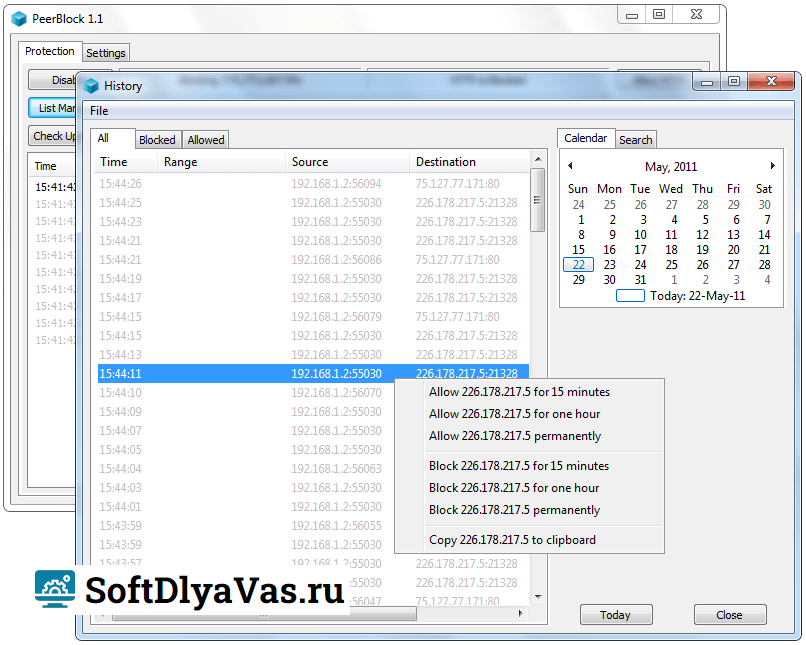Maximize the PeerBlock 1.1 window
806x645 pixels.
coord(659,15)
